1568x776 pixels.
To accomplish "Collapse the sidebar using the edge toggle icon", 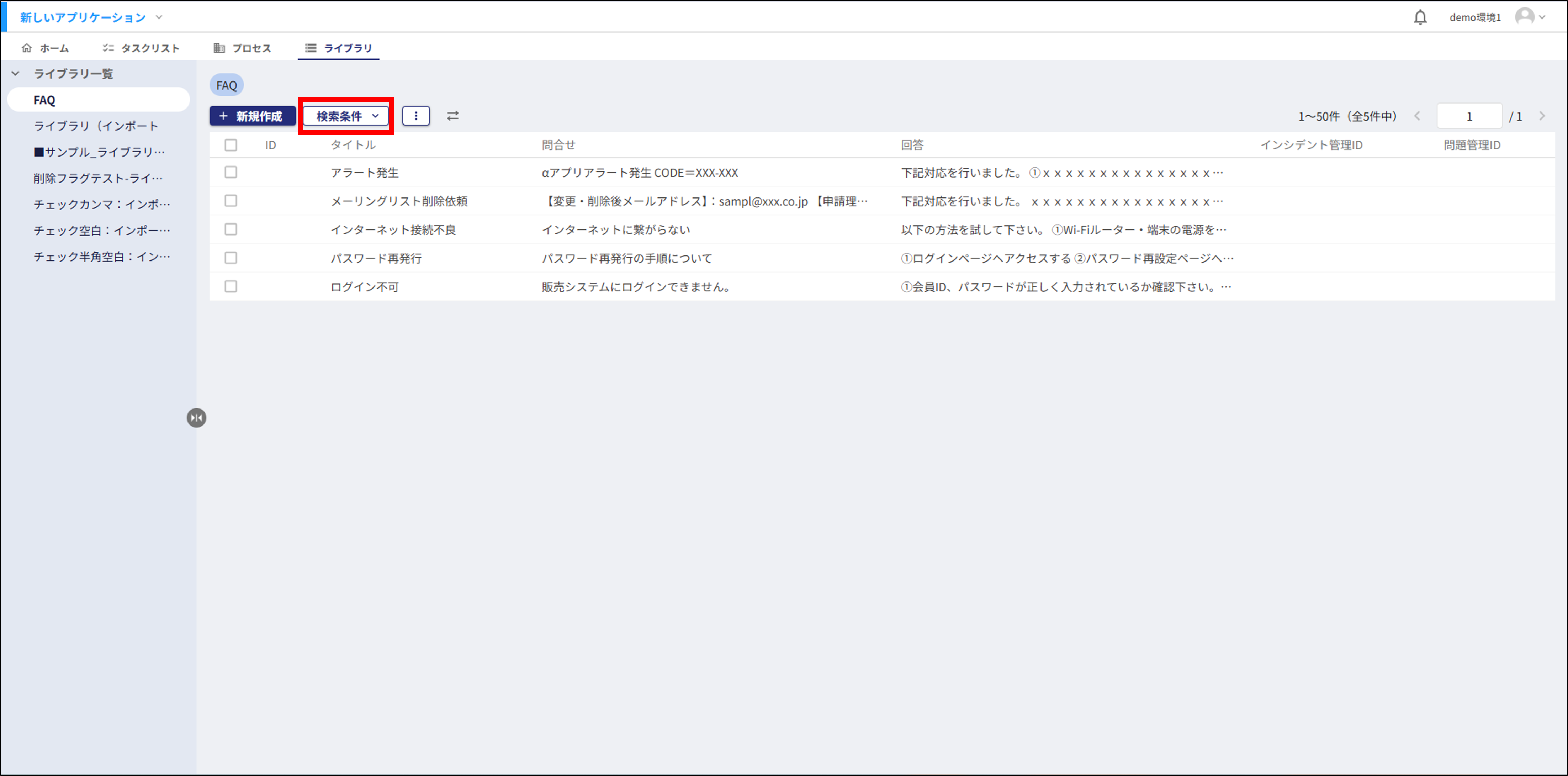I will point(196,418).
